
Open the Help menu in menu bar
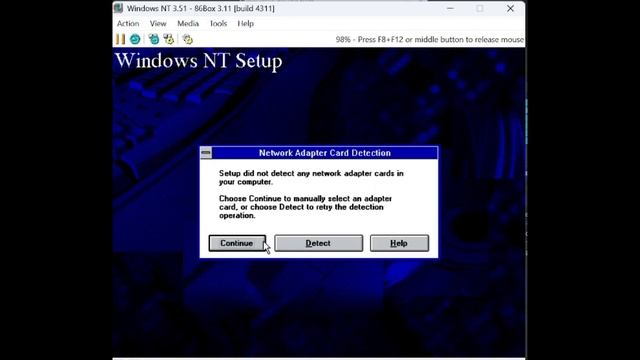click(245, 24)
